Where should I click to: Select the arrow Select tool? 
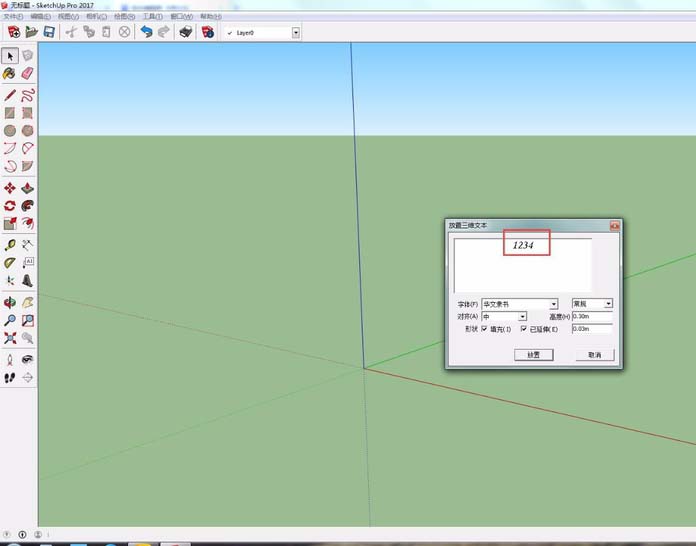point(10,56)
